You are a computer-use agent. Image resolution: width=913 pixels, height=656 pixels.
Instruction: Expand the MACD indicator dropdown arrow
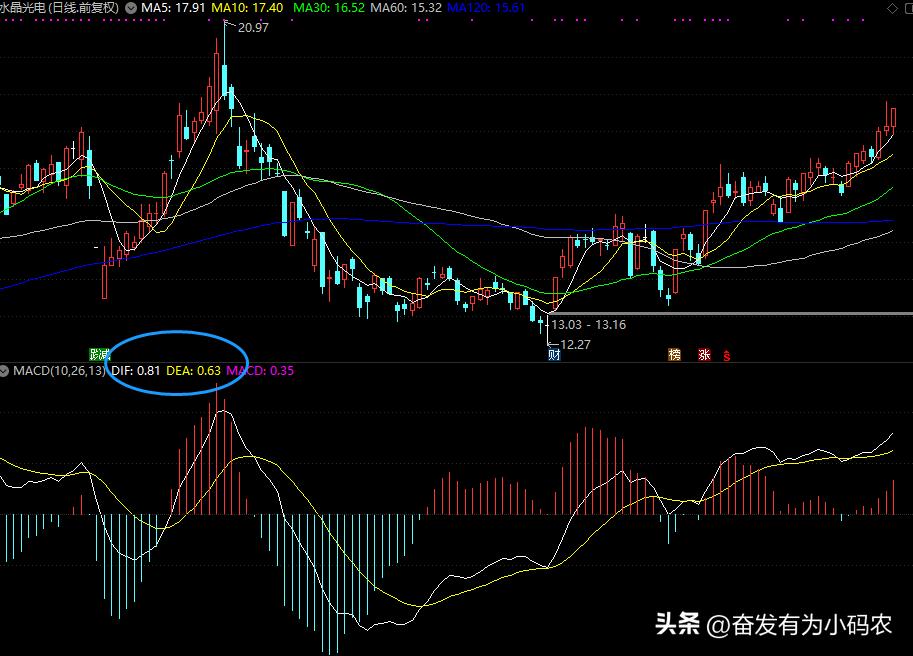[x=4, y=371]
